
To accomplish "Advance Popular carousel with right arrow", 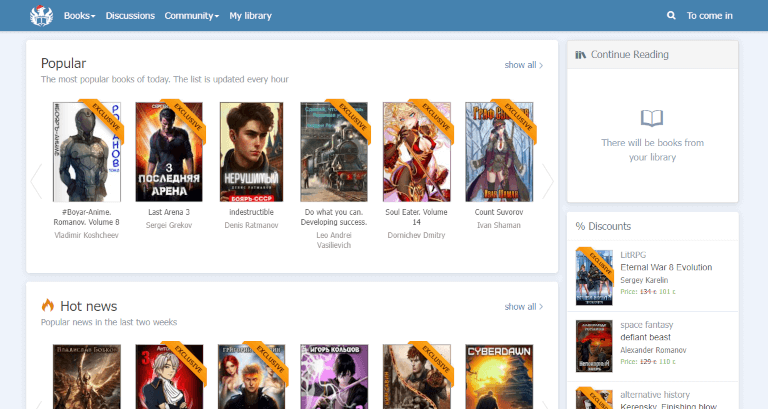I will (x=548, y=181).
